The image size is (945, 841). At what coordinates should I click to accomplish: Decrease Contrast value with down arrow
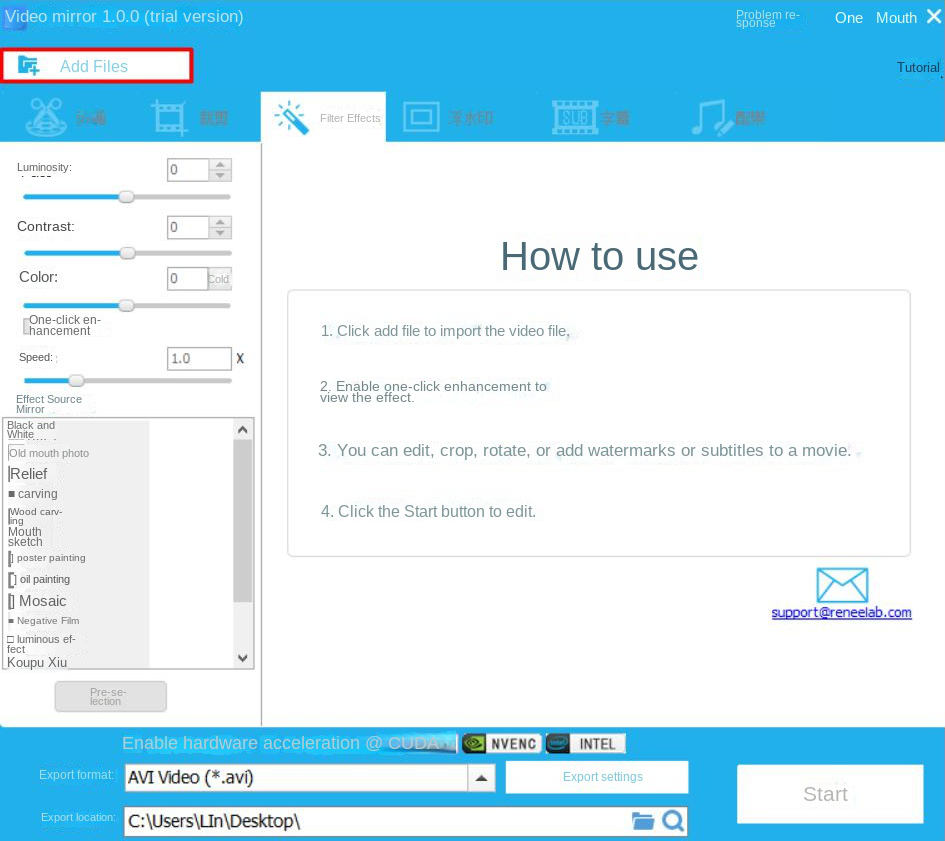point(220,233)
